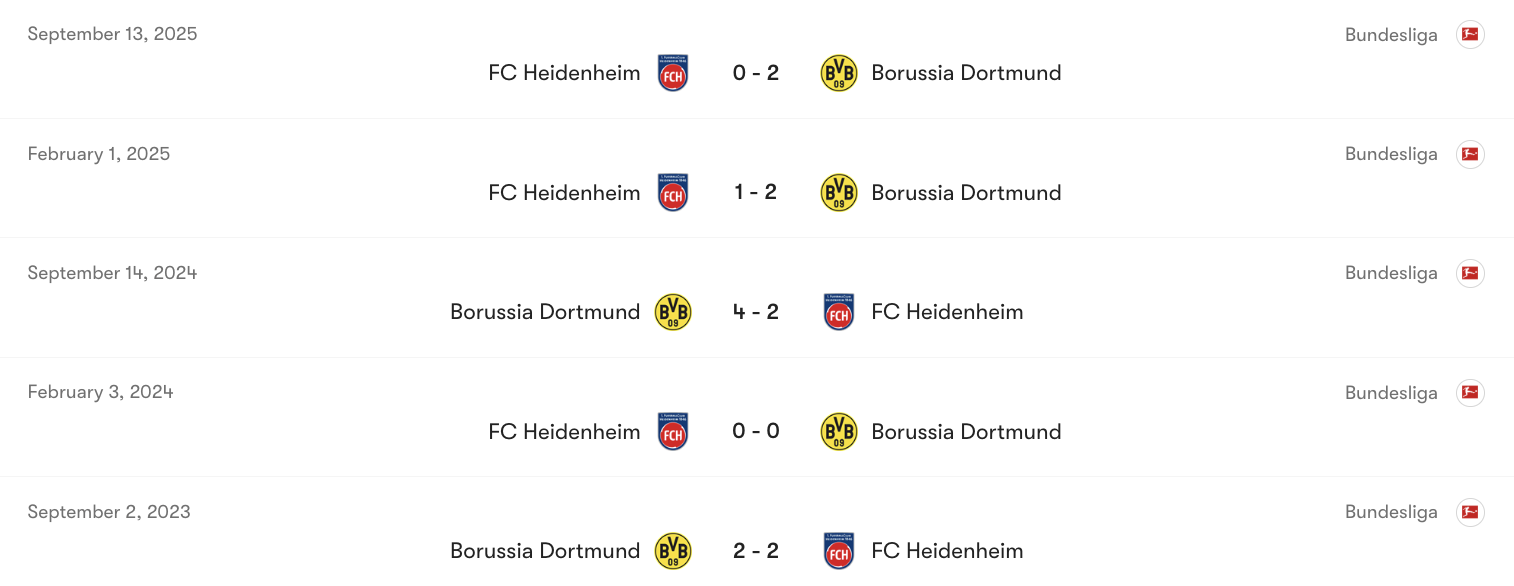The image size is (1514, 586).
Task: Click the Heidenheim crest in the 4 - 2 match
Action: [838, 311]
